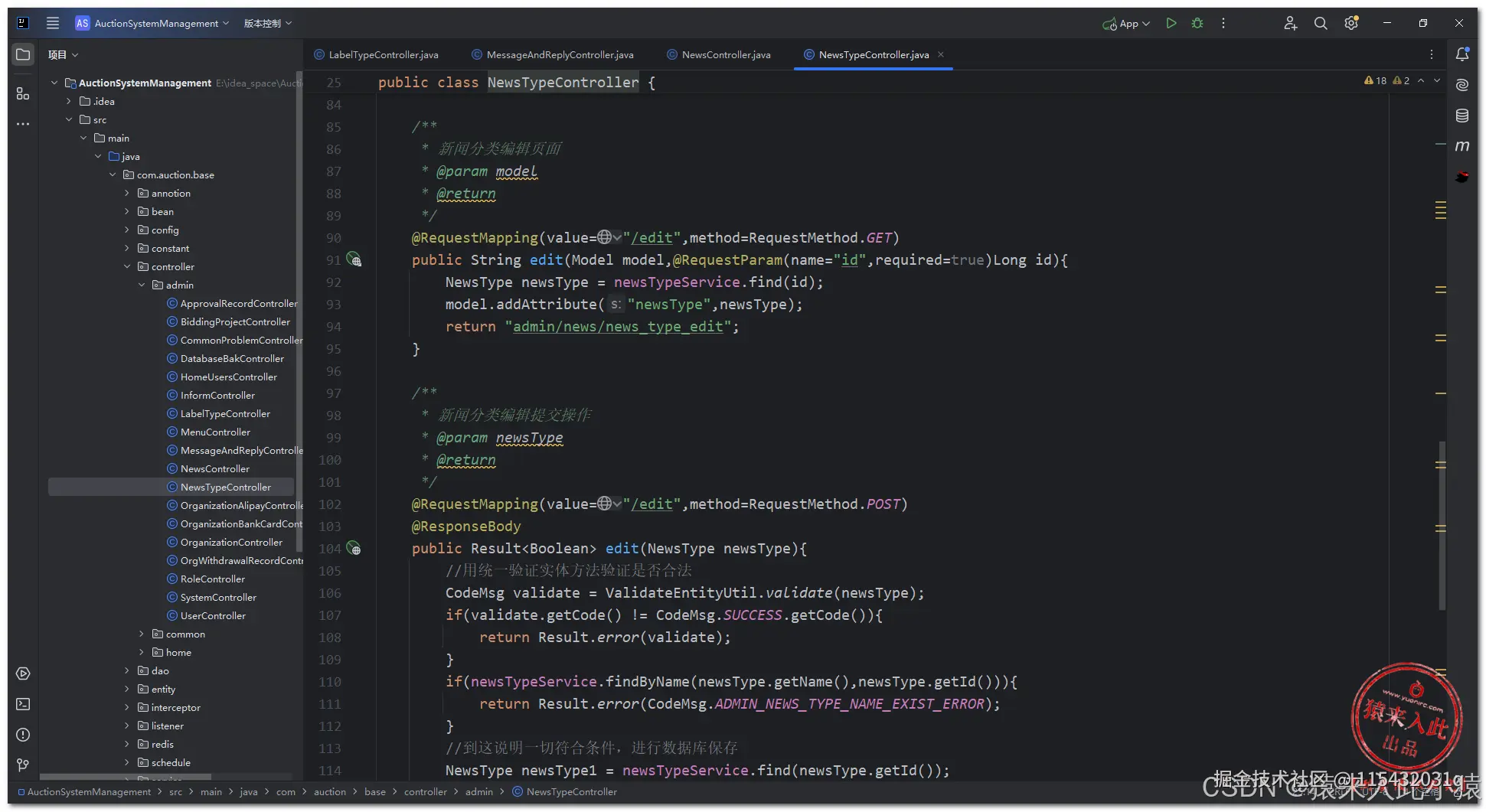The width and height of the screenshot is (1486, 812).
Task: Open the Problems tool window
Action: [23, 735]
